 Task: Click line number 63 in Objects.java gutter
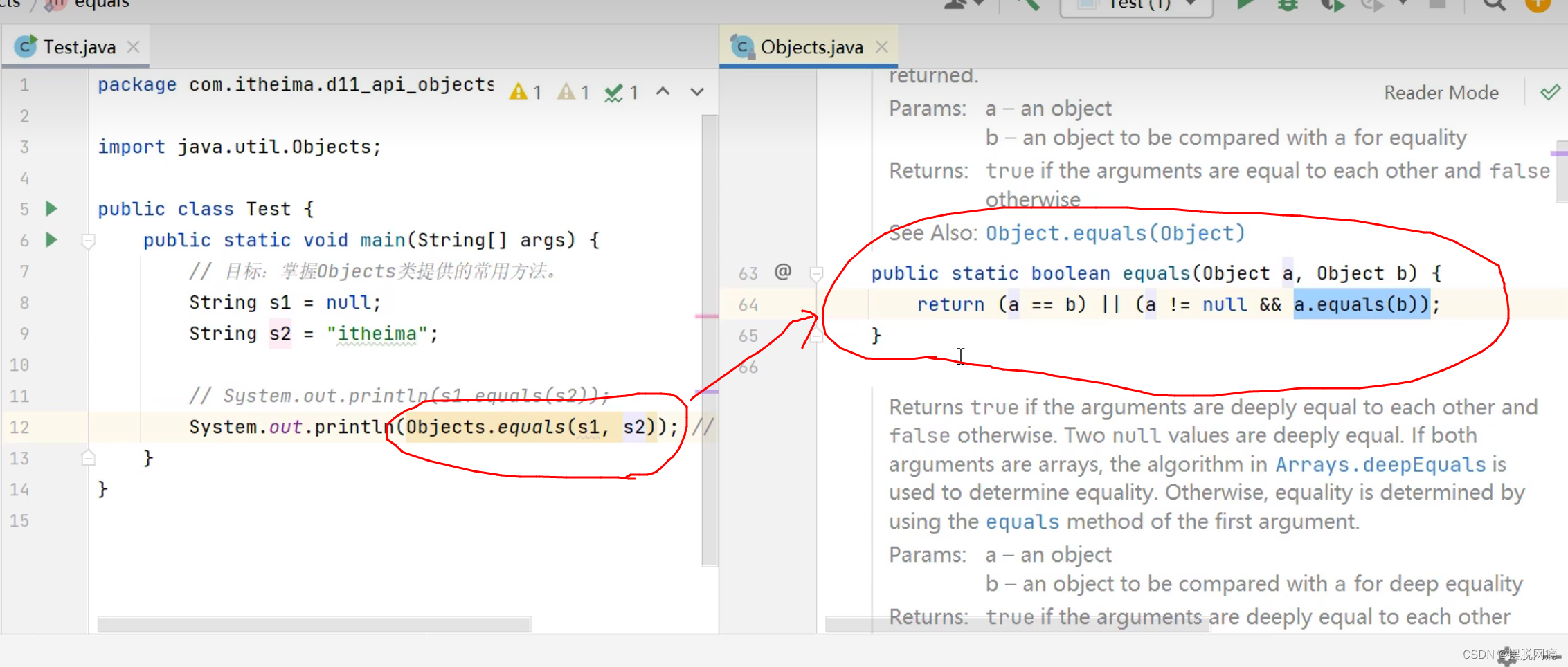[748, 273]
